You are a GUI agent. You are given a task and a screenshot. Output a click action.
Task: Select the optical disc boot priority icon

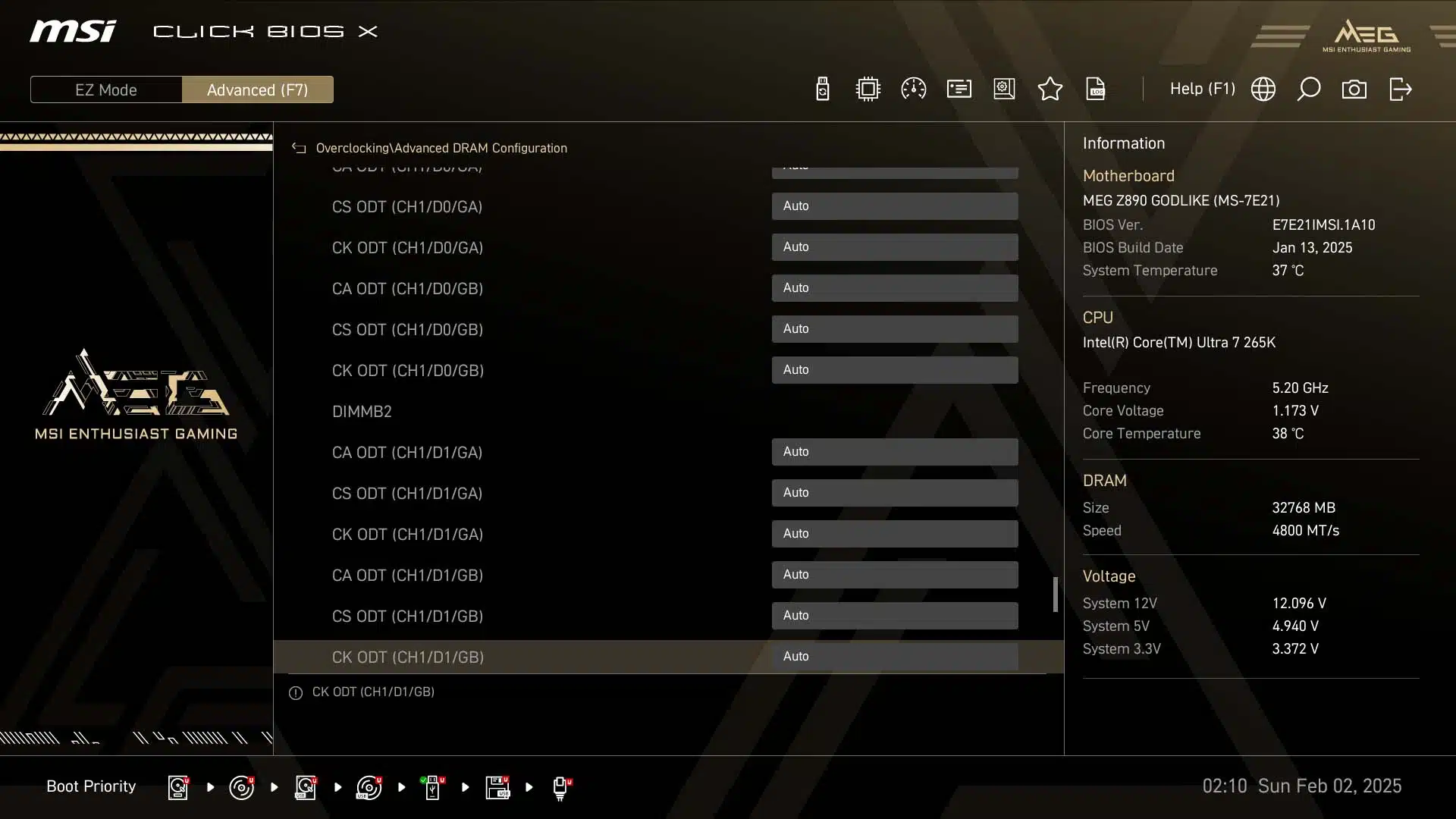[x=242, y=787]
